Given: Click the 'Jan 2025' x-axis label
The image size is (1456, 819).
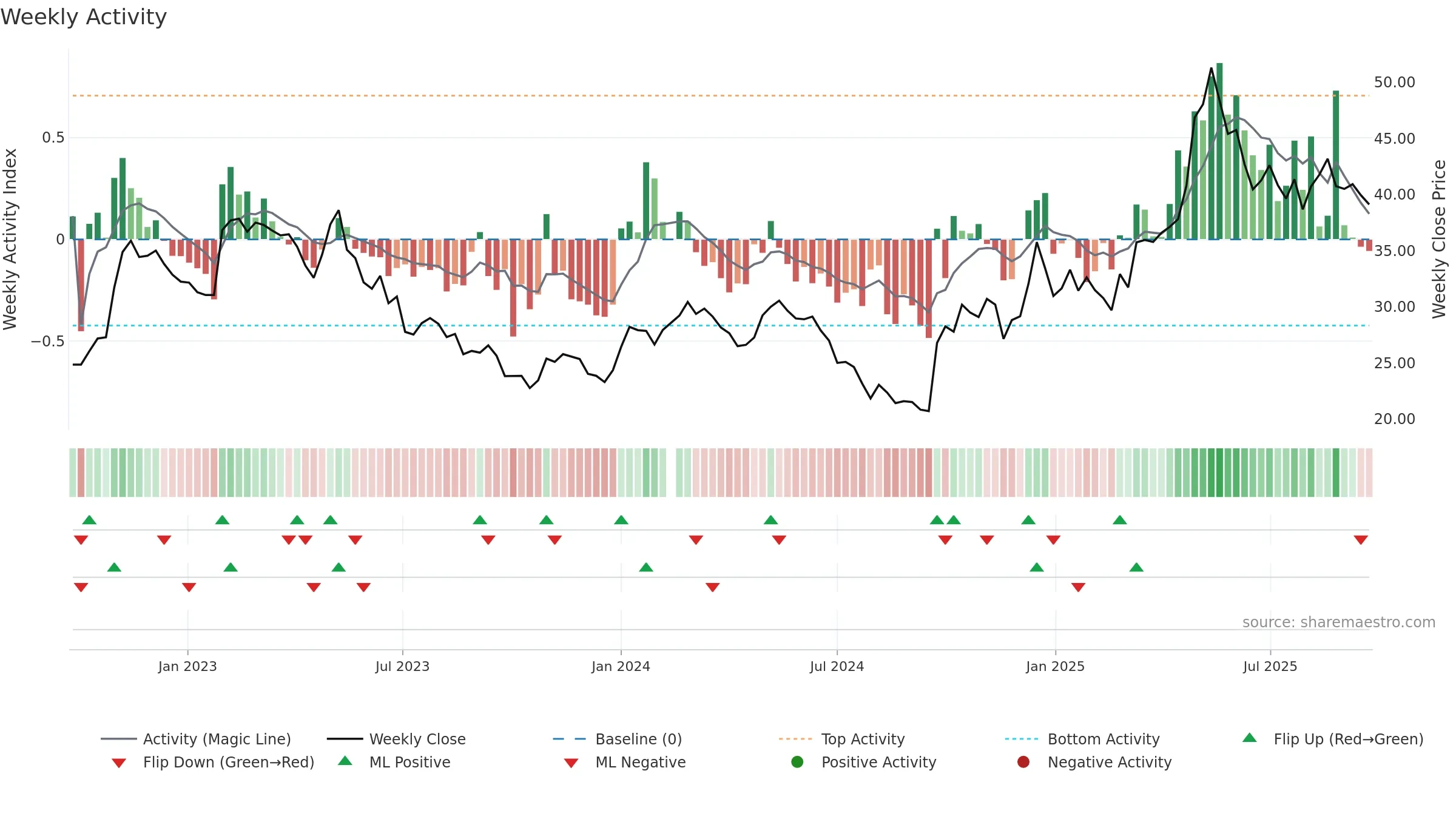Looking at the screenshot, I should (1055, 666).
